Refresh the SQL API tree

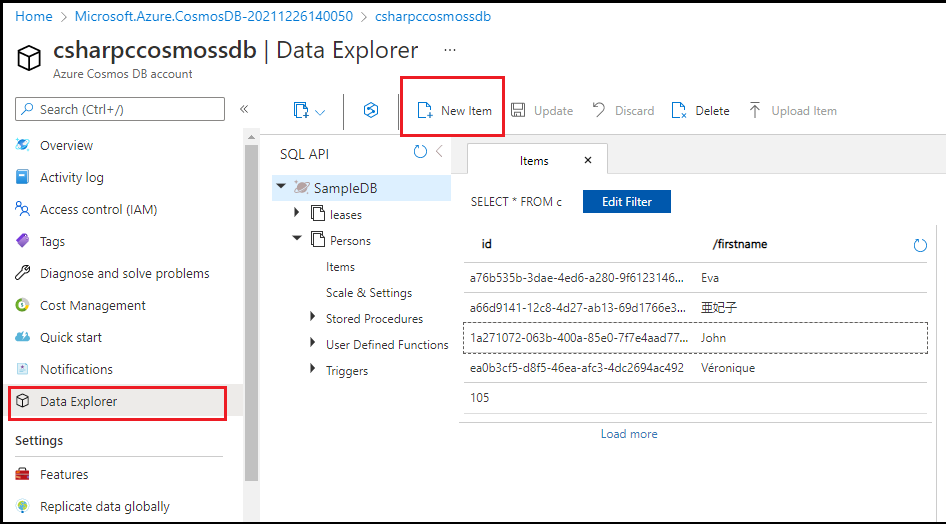click(x=420, y=153)
